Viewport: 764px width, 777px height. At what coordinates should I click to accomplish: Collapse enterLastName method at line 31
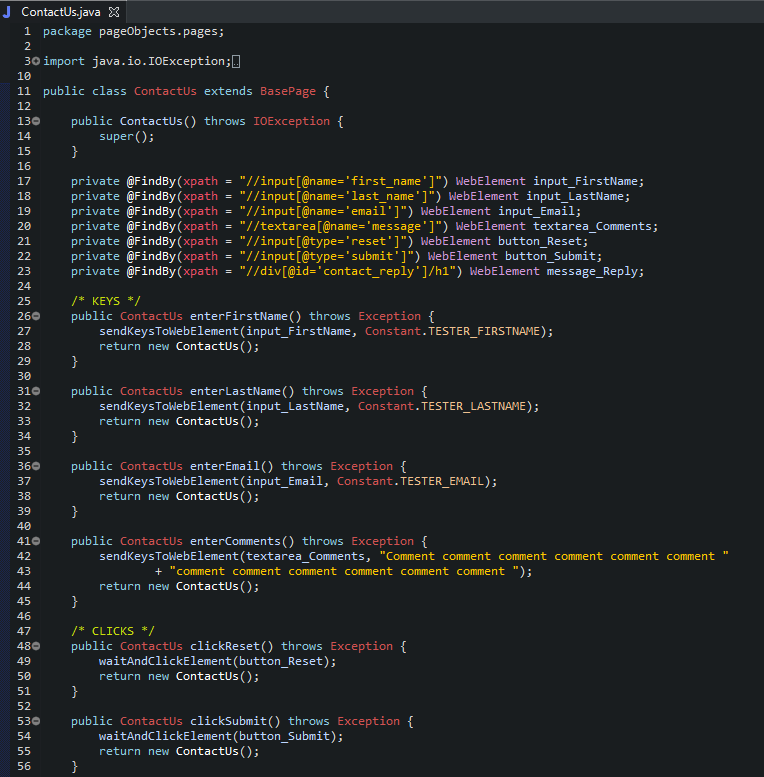36,391
